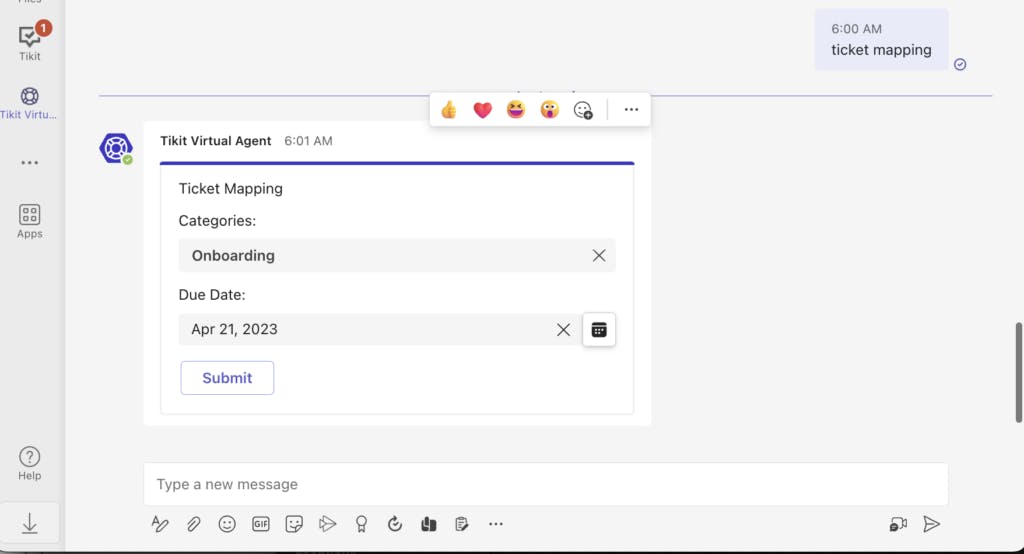Image resolution: width=1024 pixels, height=554 pixels.
Task: Click the Ticket Mapping card title
Action: (231, 189)
